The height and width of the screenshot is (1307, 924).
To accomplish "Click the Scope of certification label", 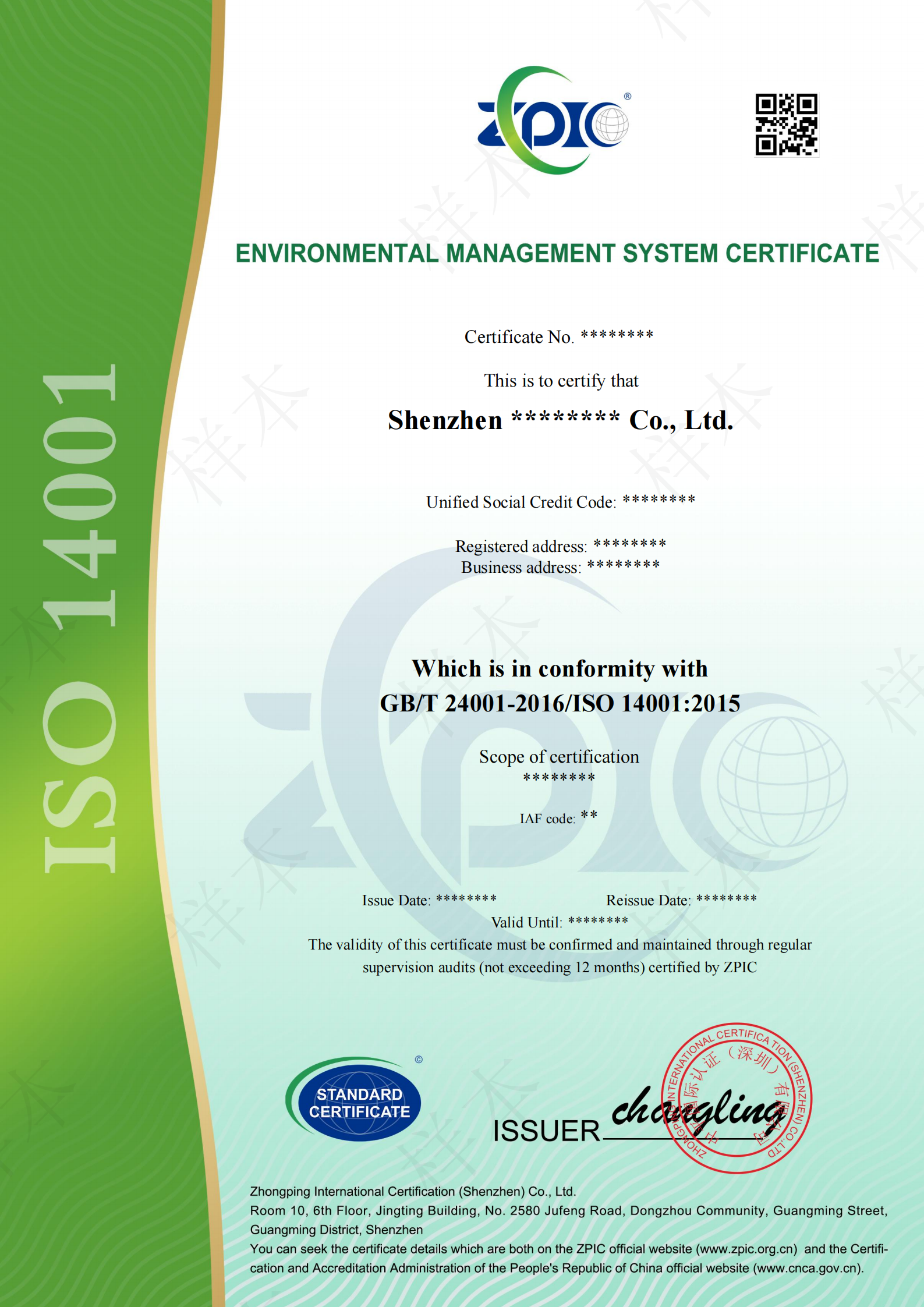I will point(559,756).
